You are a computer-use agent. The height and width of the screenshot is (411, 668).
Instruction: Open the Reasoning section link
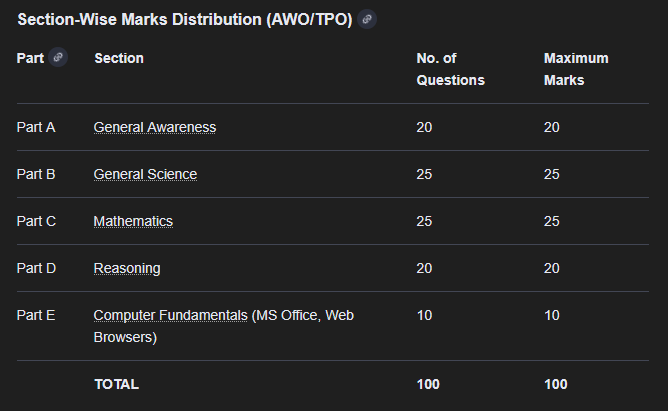[127, 268]
